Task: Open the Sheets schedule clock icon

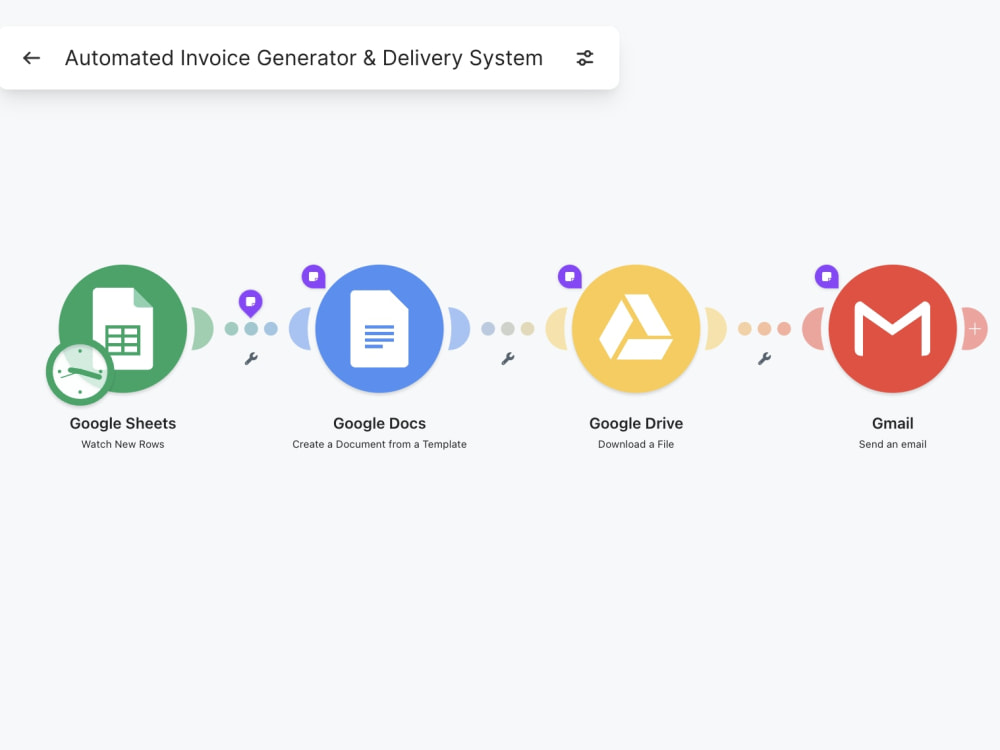Action: [80, 372]
